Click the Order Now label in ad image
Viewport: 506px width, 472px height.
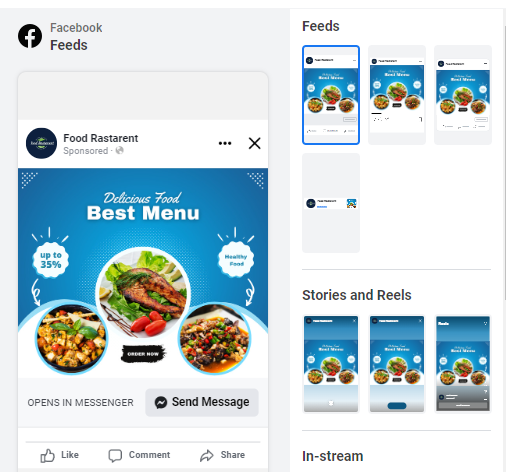coord(143,354)
